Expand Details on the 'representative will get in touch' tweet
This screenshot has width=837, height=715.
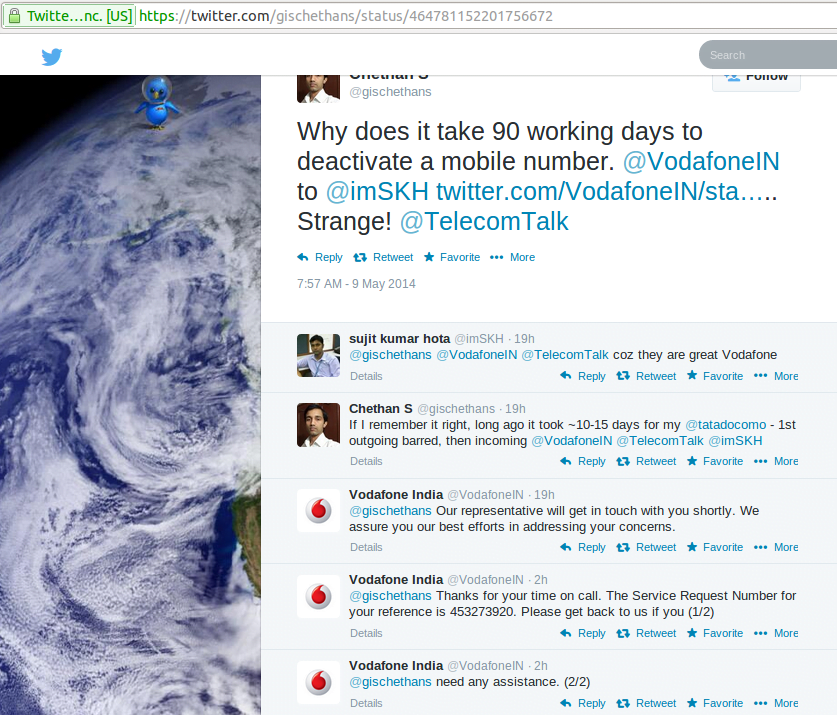366,547
